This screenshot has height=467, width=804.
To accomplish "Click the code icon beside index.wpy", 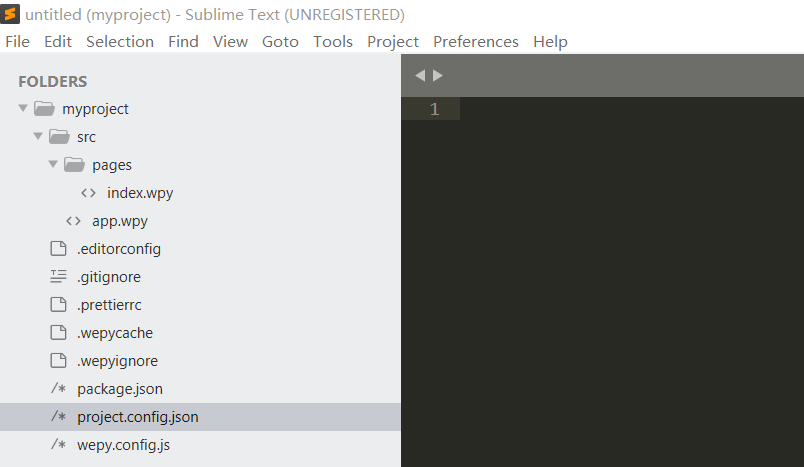I will pos(88,193).
